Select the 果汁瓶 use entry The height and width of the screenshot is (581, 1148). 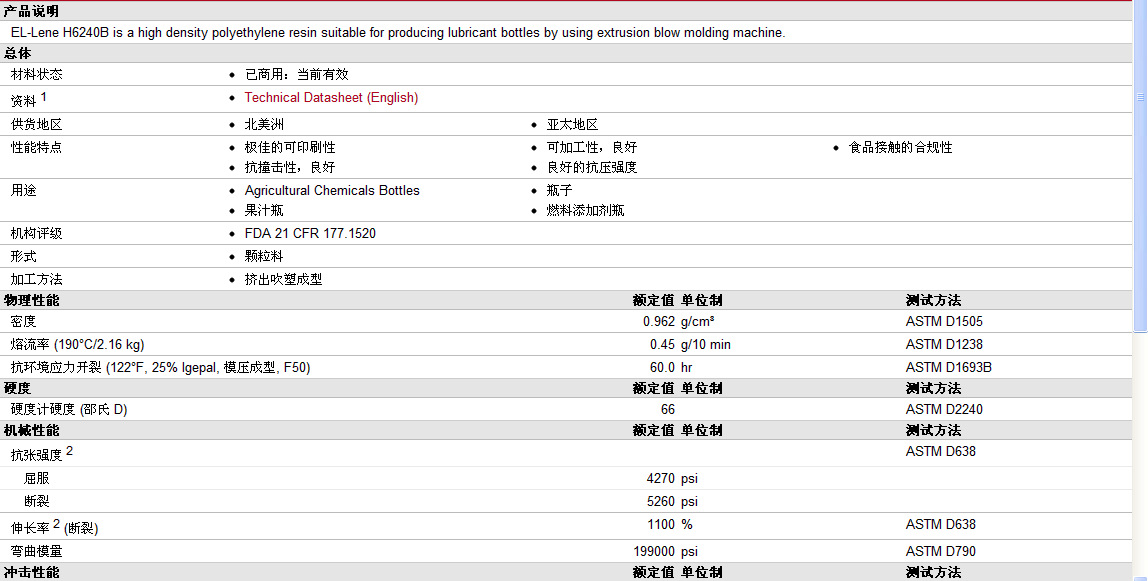point(264,210)
